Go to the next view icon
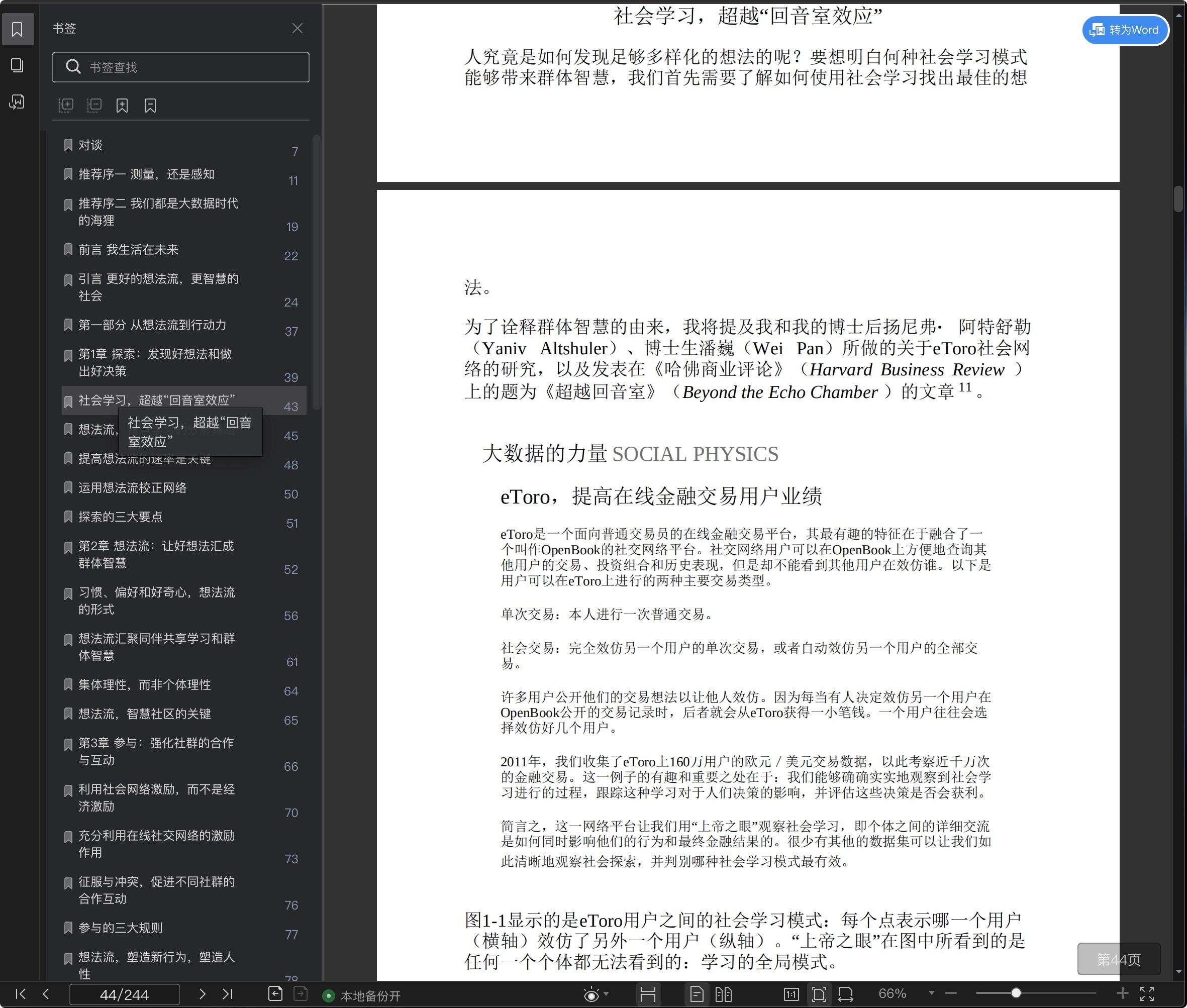1187x1008 pixels. (x=301, y=994)
